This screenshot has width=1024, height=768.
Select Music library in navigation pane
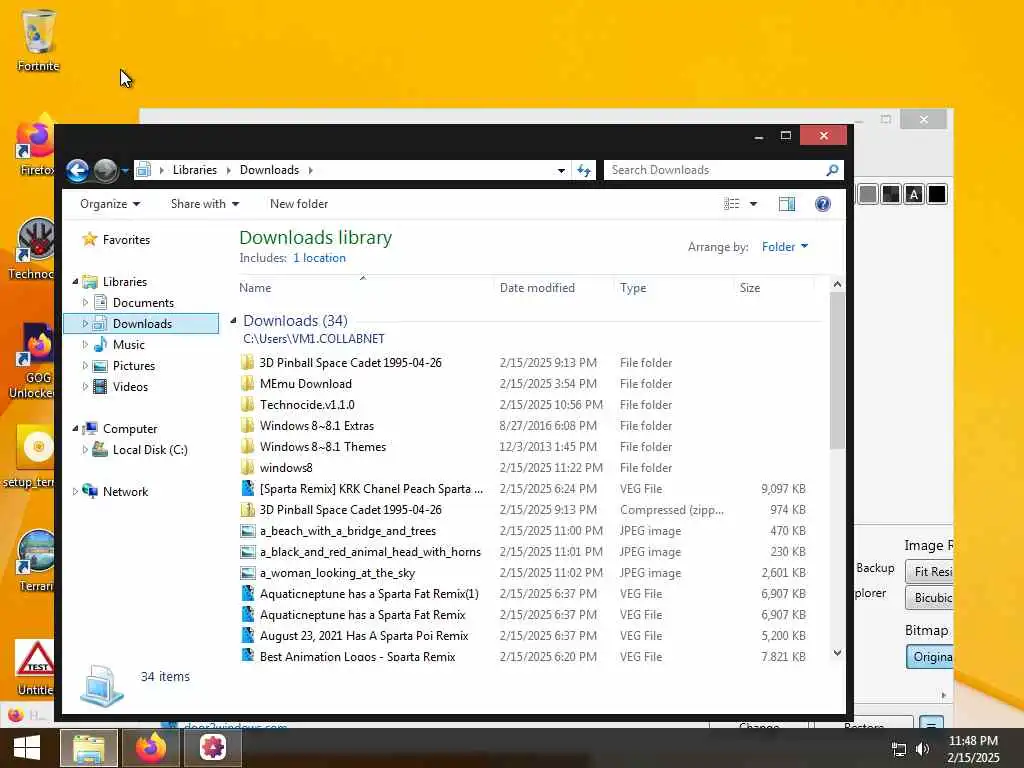tap(128, 344)
